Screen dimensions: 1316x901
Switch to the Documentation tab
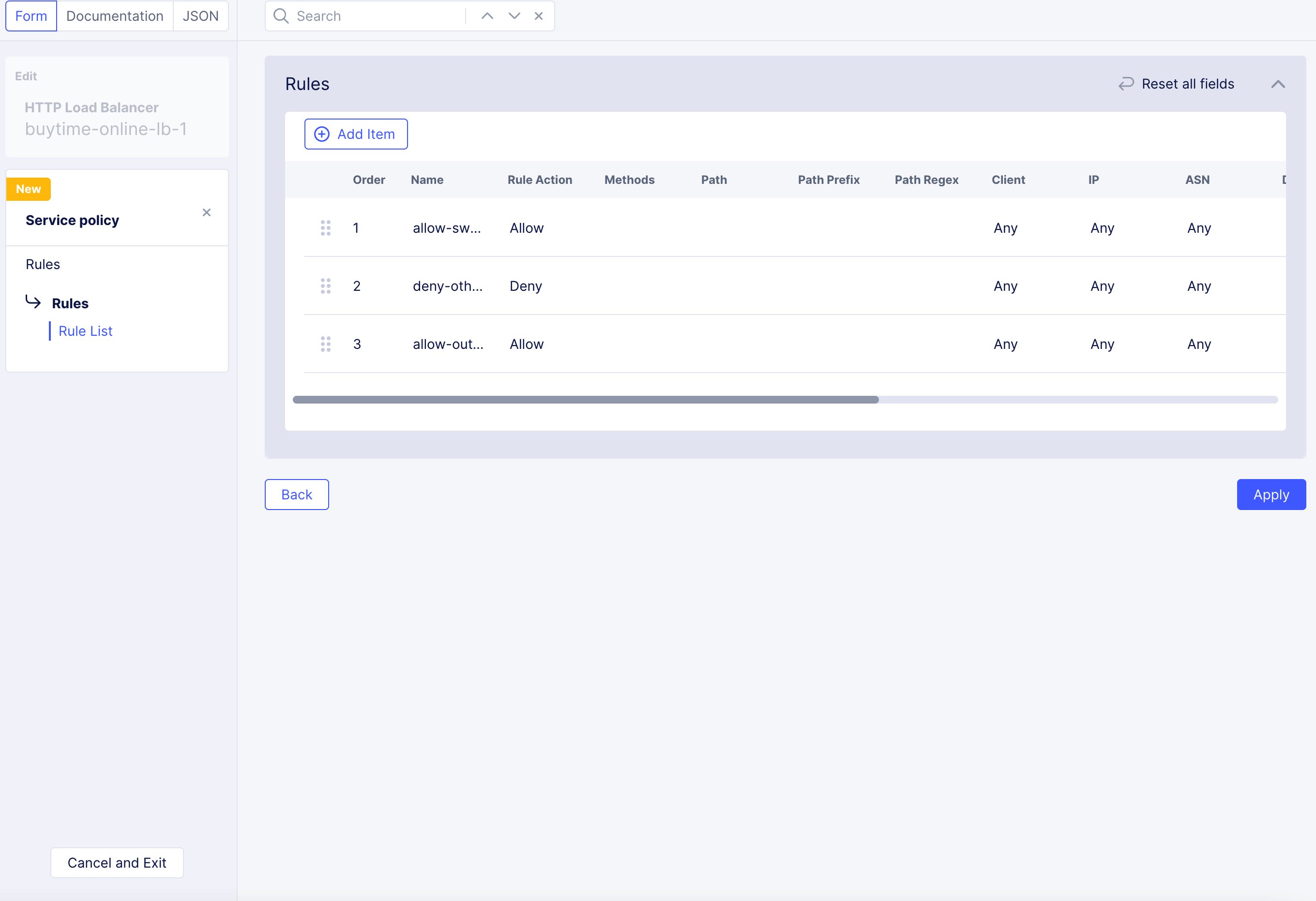114,16
